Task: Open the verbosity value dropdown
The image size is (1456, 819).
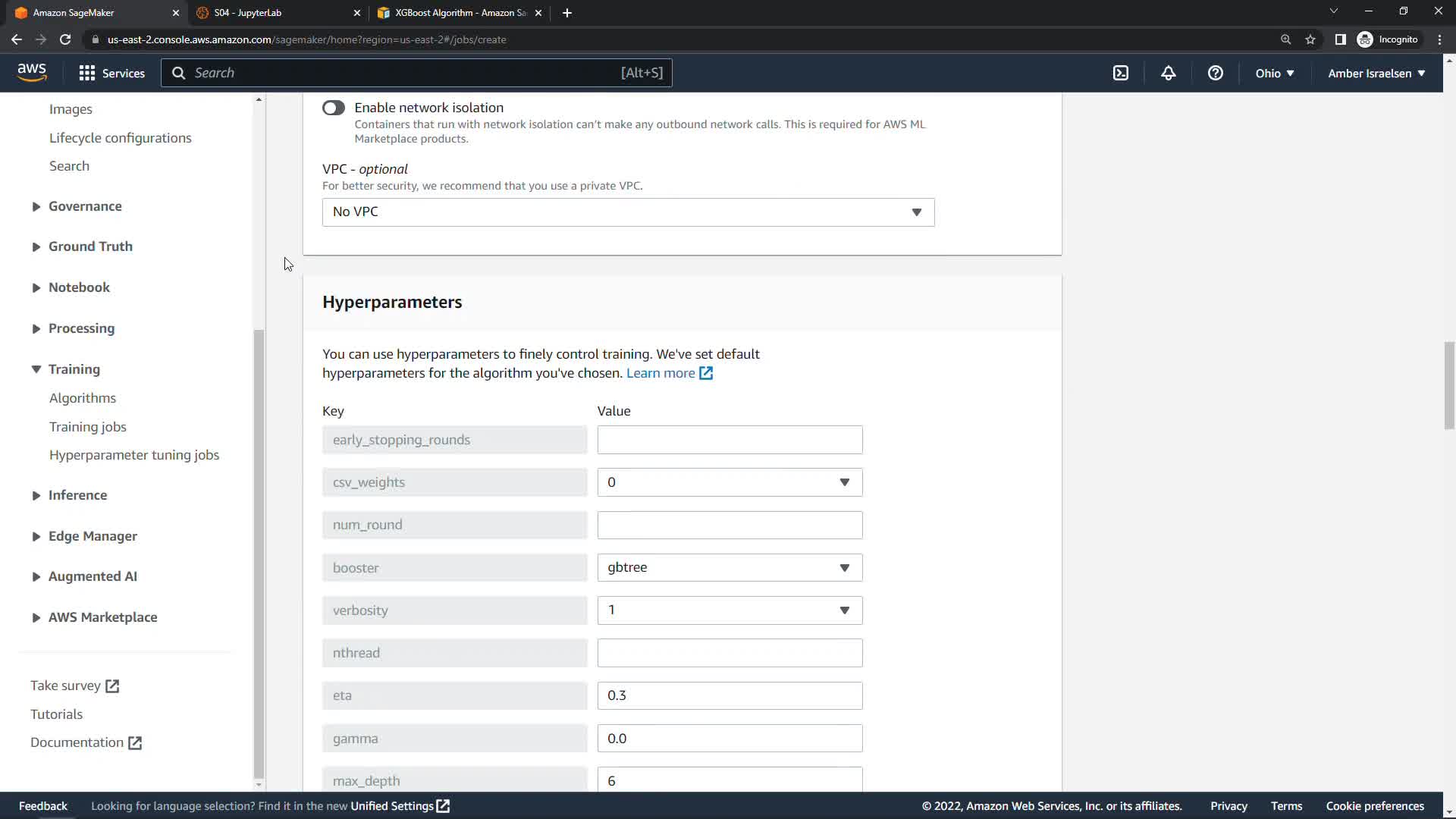Action: pyautogui.click(x=729, y=610)
